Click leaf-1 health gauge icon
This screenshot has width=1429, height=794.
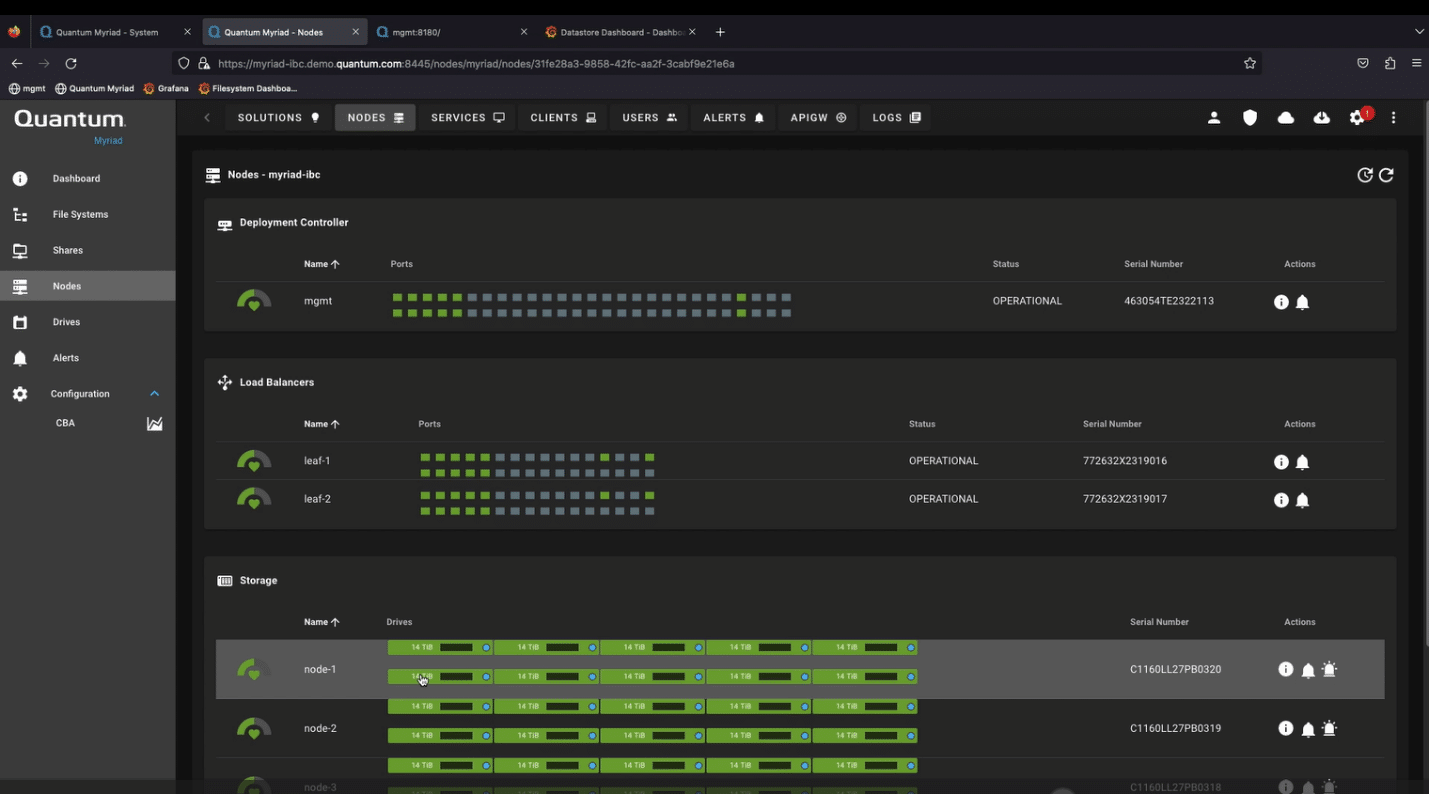pos(254,461)
